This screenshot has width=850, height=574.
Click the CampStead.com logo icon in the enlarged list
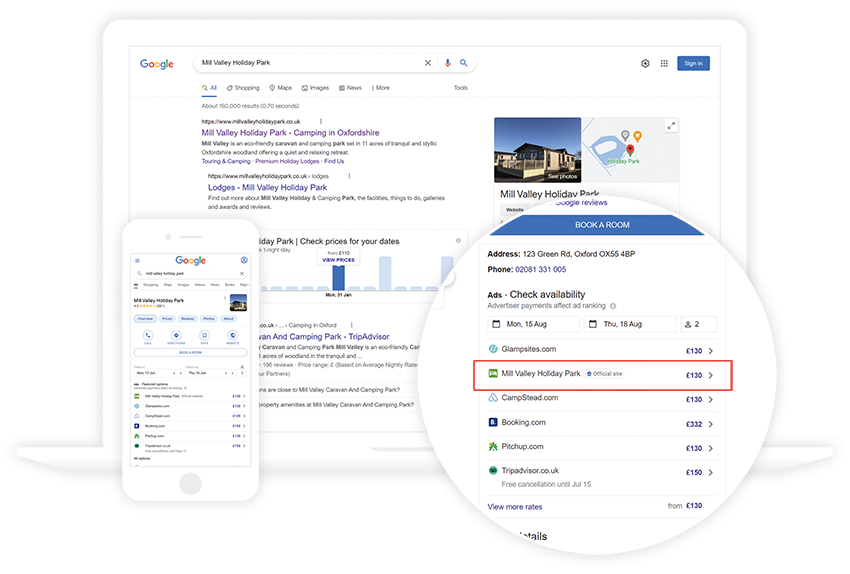pyautogui.click(x=493, y=397)
